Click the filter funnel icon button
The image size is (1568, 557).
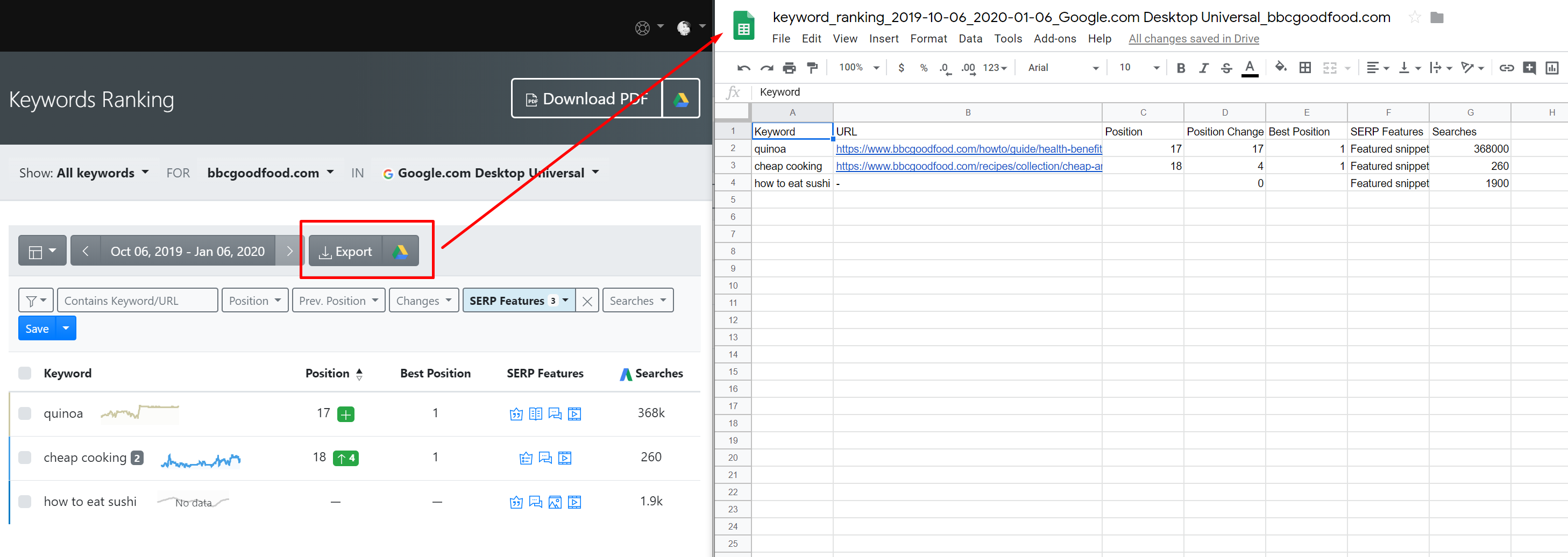pyautogui.click(x=36, y=301)
